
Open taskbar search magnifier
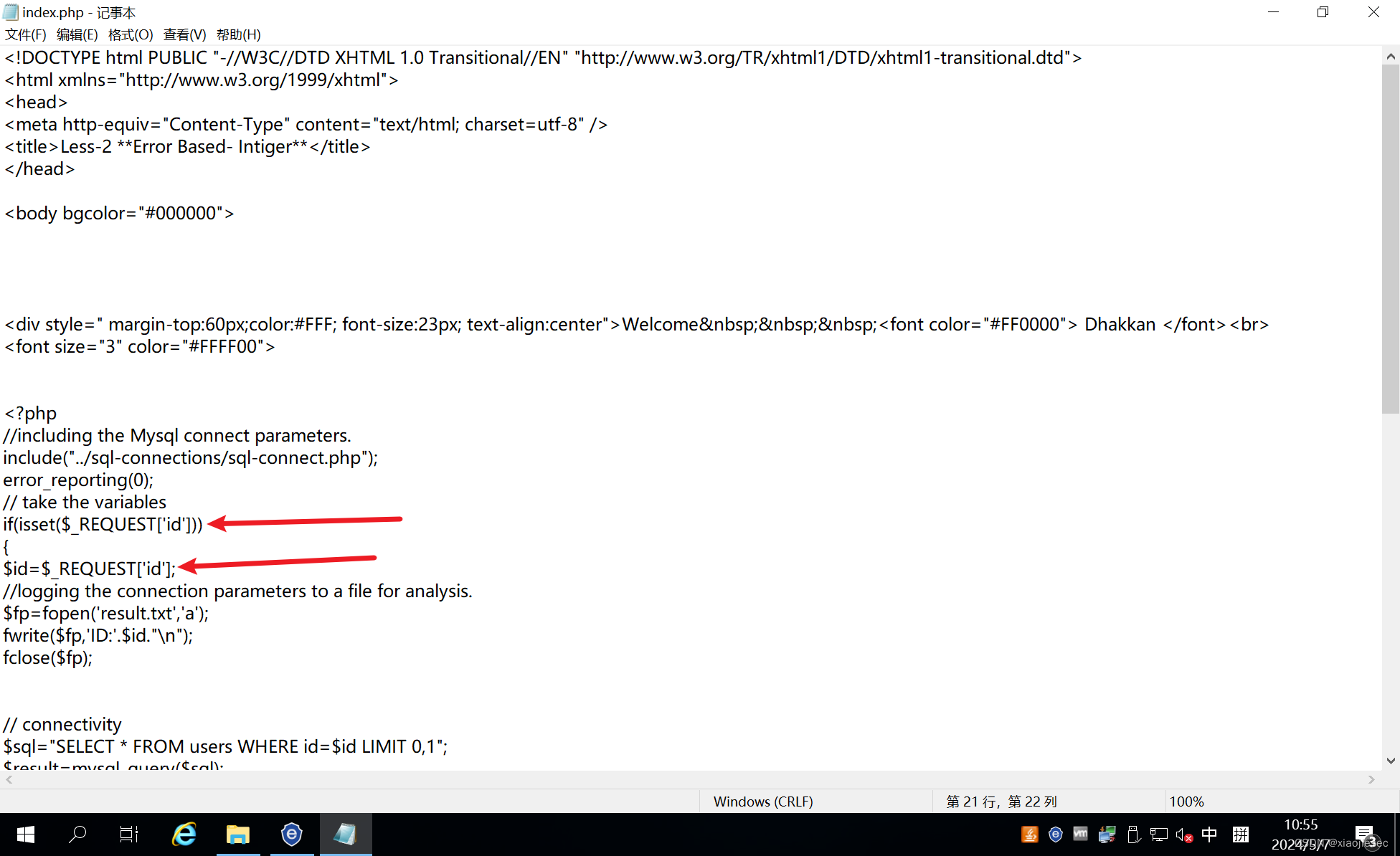click(77, 834)
